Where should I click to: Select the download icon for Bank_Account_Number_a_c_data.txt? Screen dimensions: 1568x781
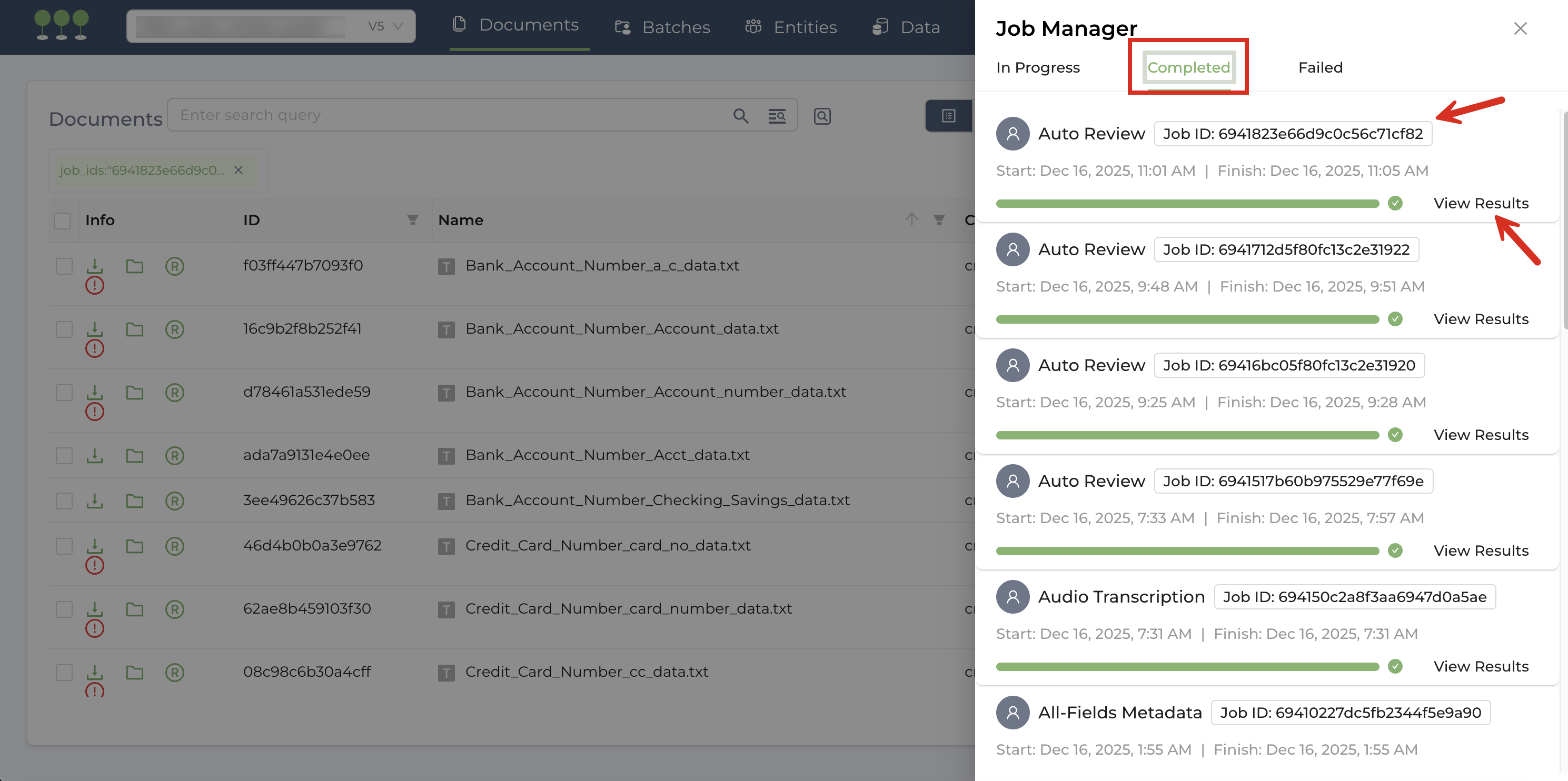pyautogui.click(x=95, y=266)
